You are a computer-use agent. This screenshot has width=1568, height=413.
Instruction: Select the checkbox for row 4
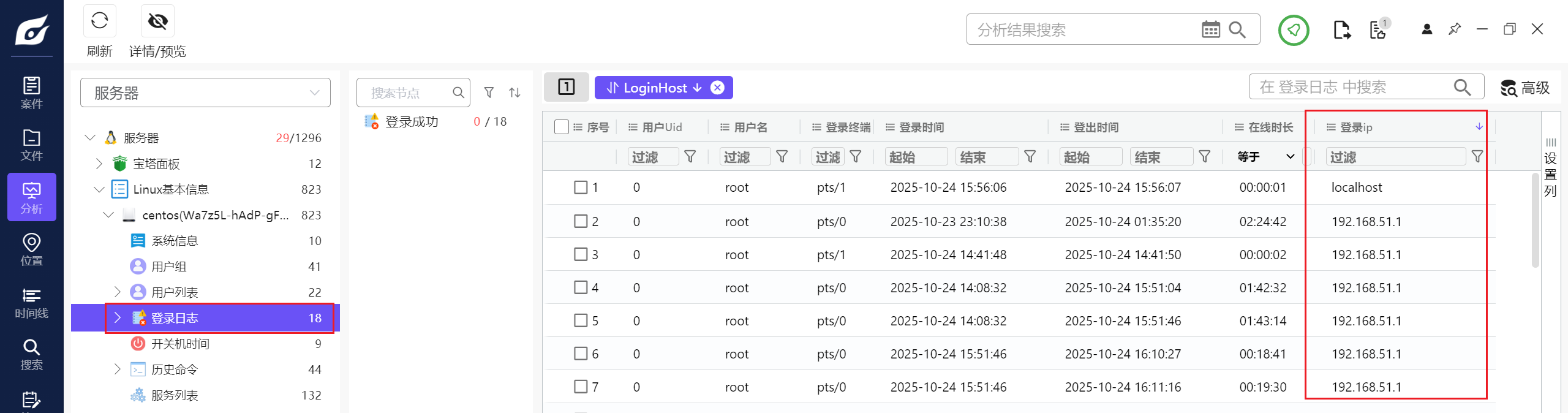581,287
